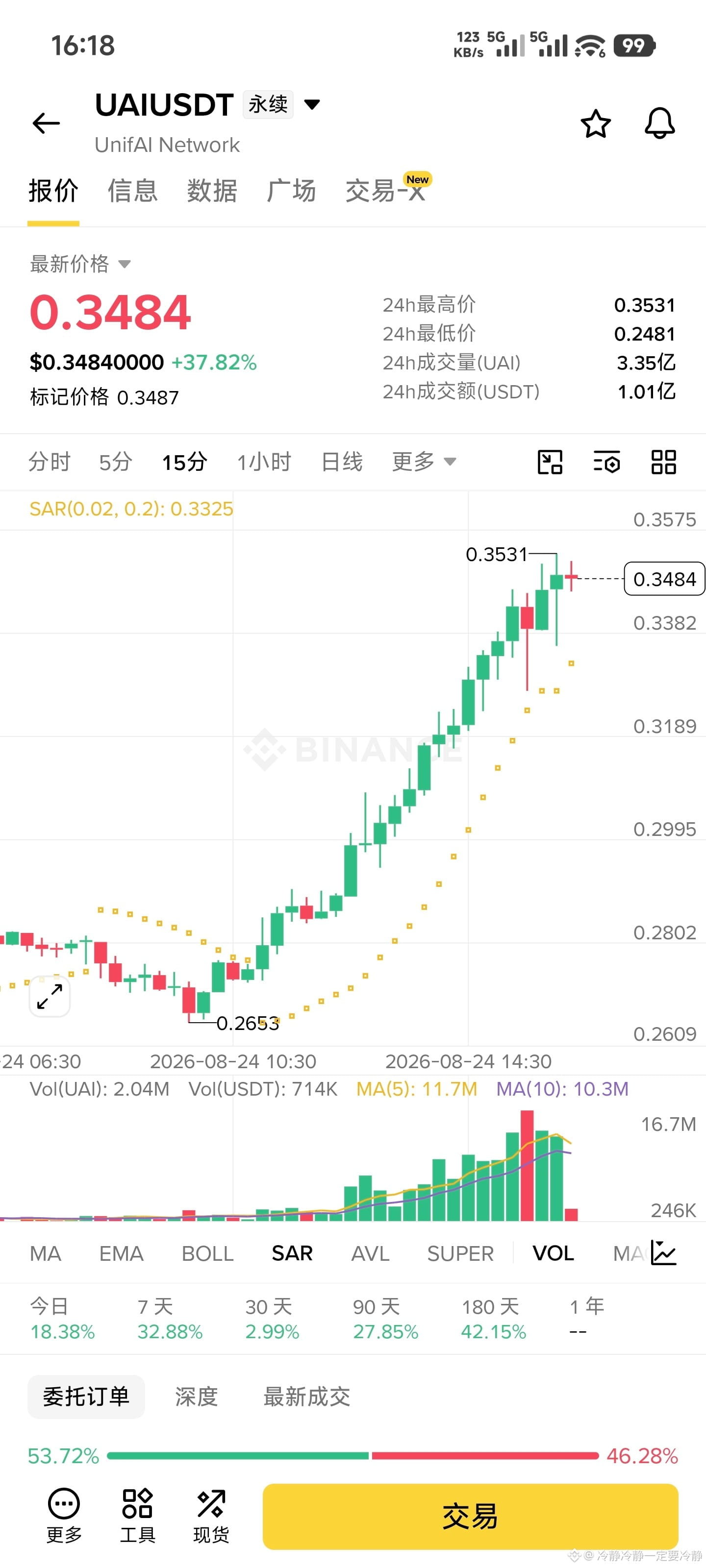Toggle the VOL sub-indicator
The width and height of the screenshot is (706, 1568).
pos(553,1253)
